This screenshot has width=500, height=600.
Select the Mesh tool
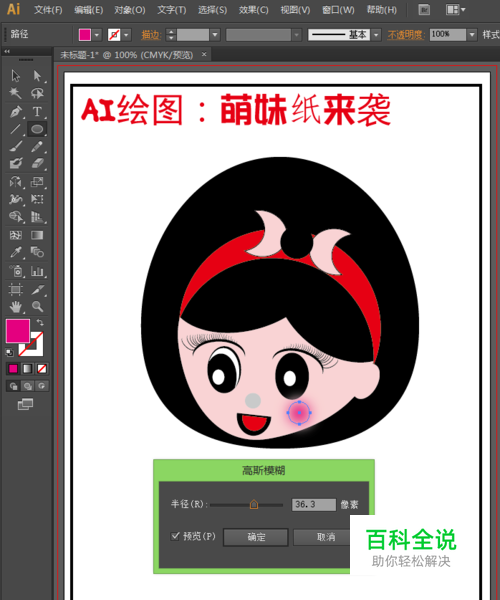[15, 235]
